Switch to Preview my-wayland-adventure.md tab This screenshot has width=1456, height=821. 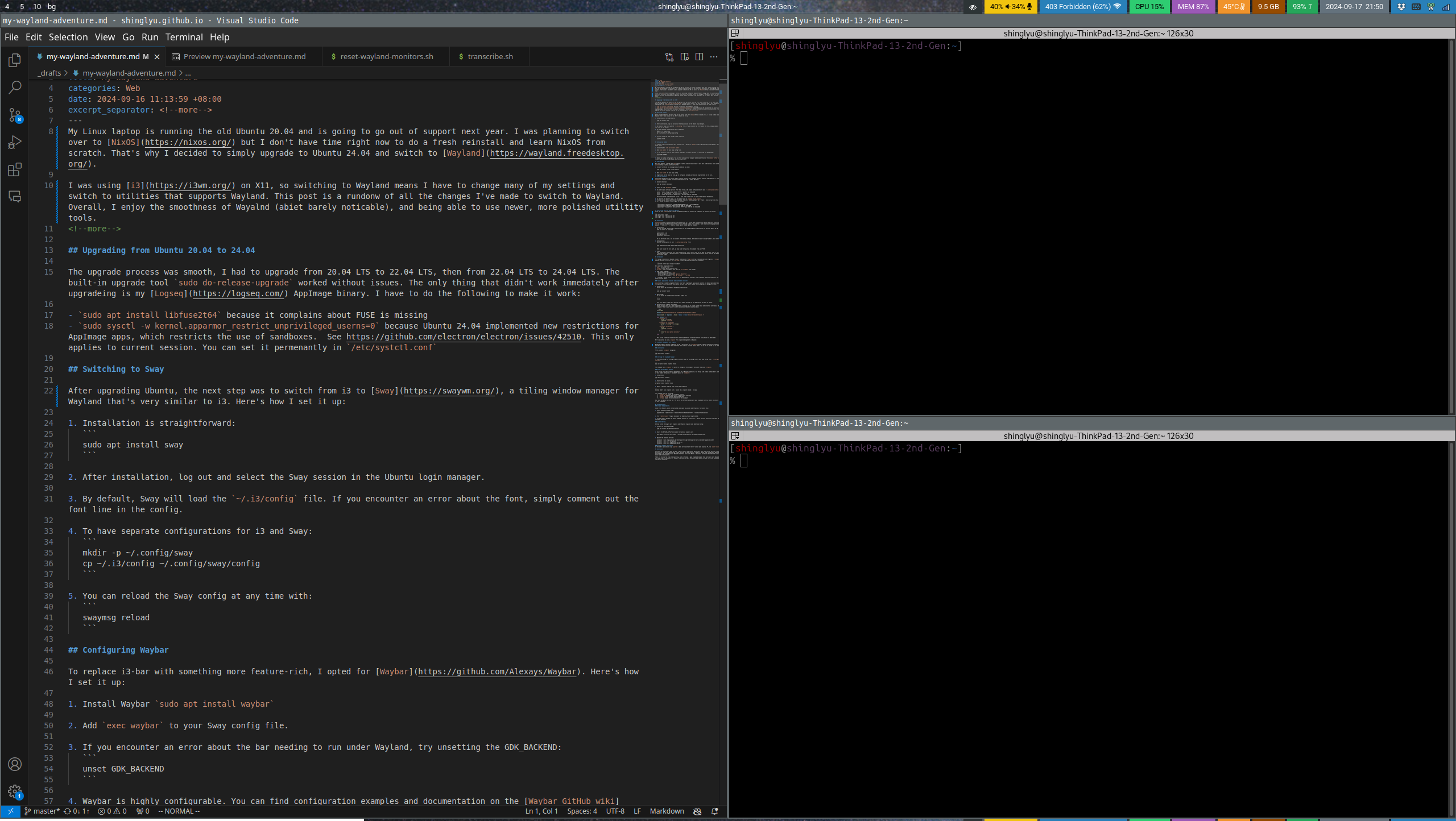coord(244,56)
